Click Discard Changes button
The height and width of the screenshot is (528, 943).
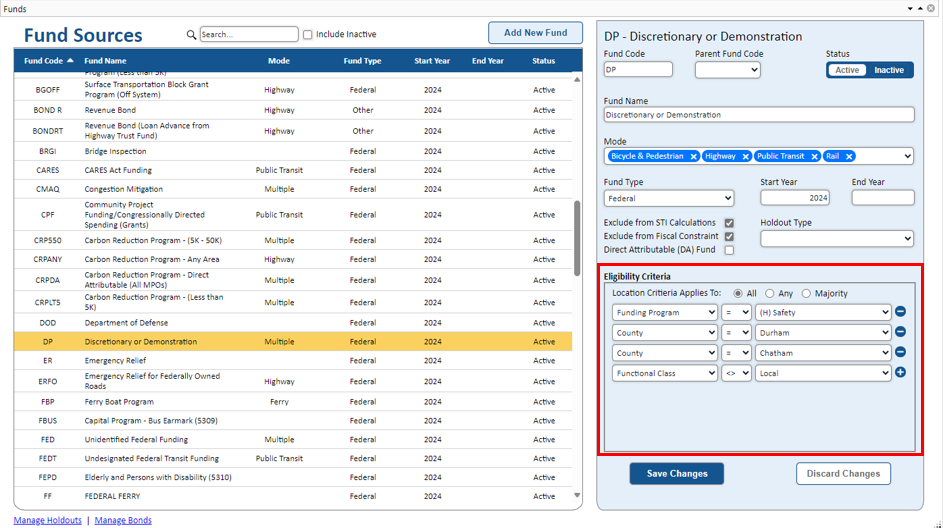[x=843, y=474]
